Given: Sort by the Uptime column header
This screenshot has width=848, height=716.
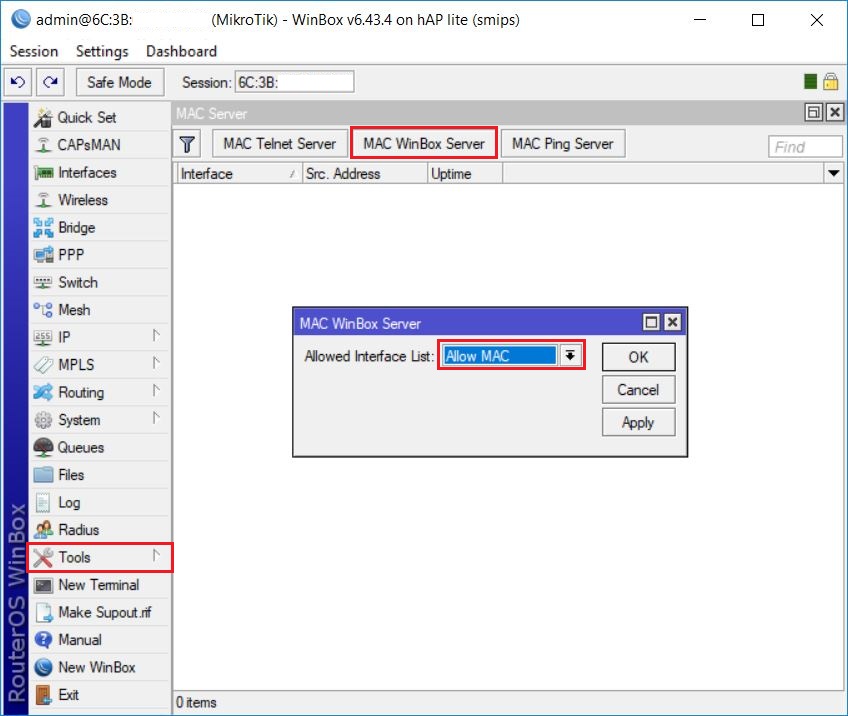Looking at the screenshot, I should click(465, 174).
